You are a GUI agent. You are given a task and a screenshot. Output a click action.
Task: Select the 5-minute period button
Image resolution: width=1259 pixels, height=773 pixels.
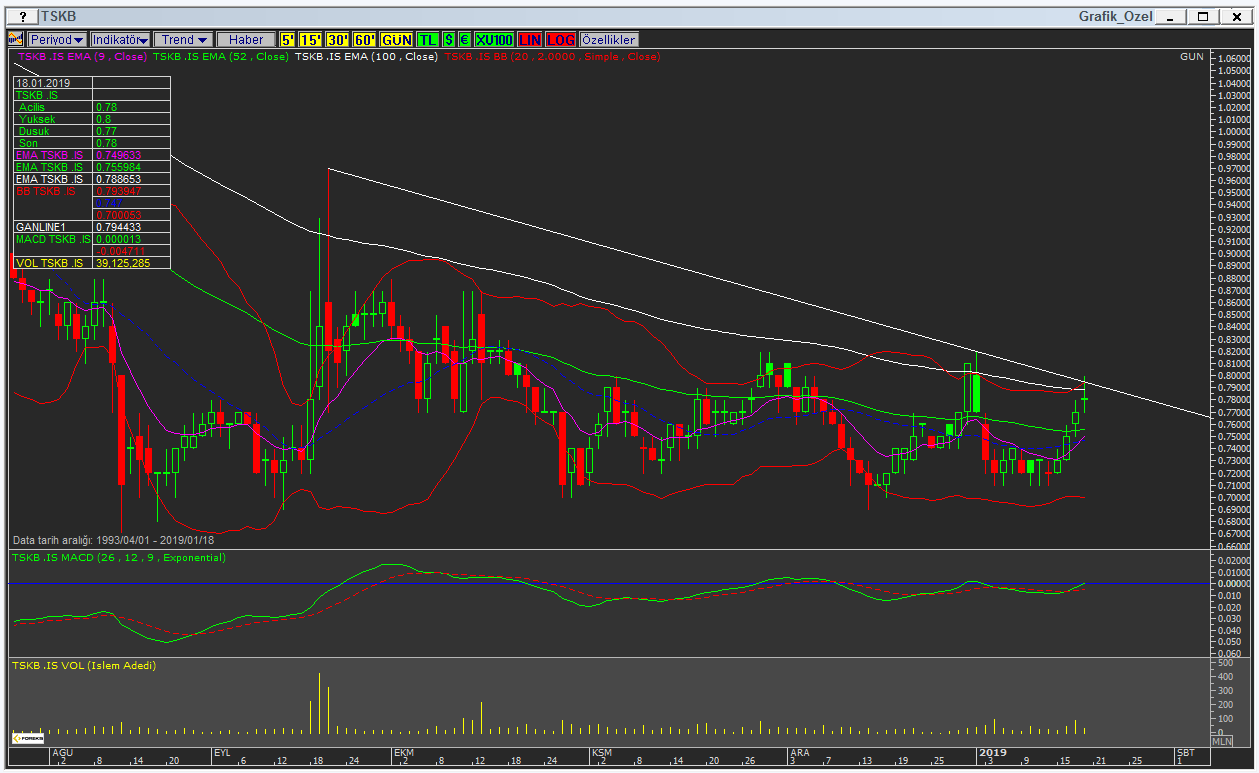click(288, 39)
